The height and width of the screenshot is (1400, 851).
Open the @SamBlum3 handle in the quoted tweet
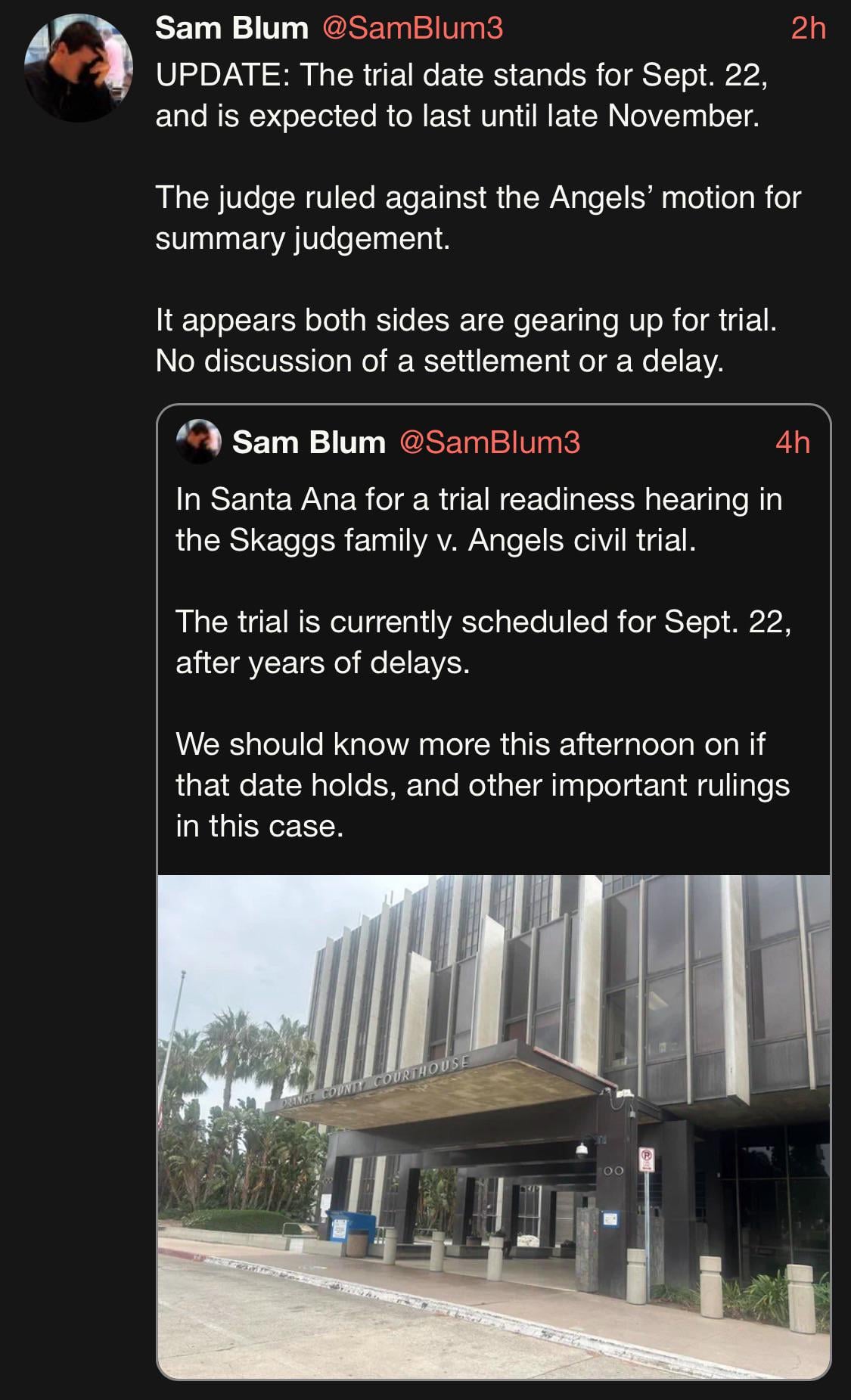click(x=489, y=442)
